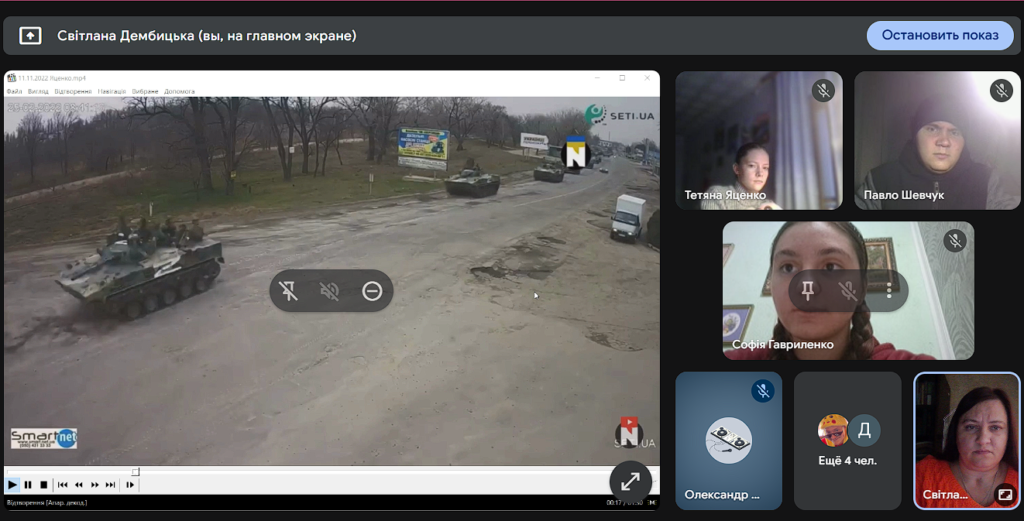Image resolution: width=1024 pixels, height=521 pixels.
Task: Pause the video in media player
Action: 28,485
